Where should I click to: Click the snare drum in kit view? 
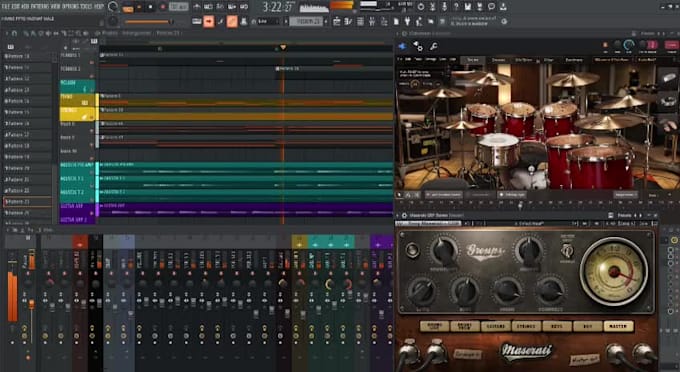[x=497, y=151]
